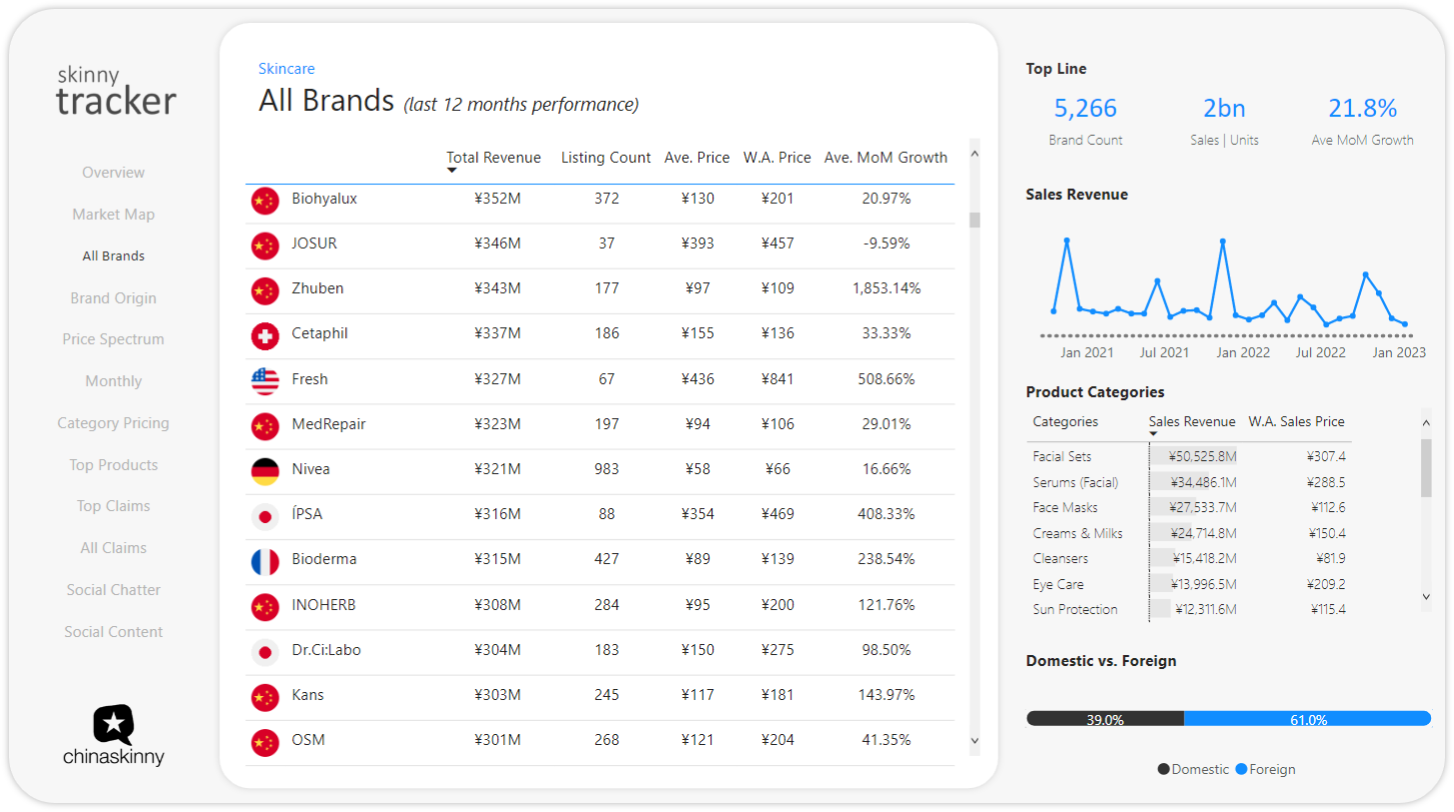
Task: Sort by W.A. Sales Price header
Action: [x=1296, y=422]
